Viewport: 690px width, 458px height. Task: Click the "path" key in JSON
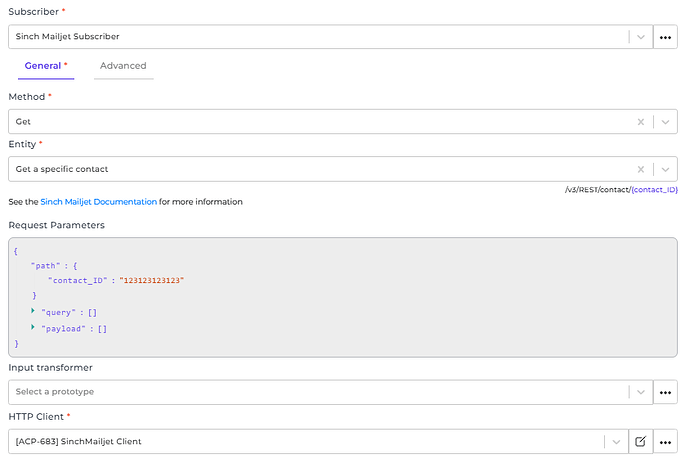click(x=45, y=266)
